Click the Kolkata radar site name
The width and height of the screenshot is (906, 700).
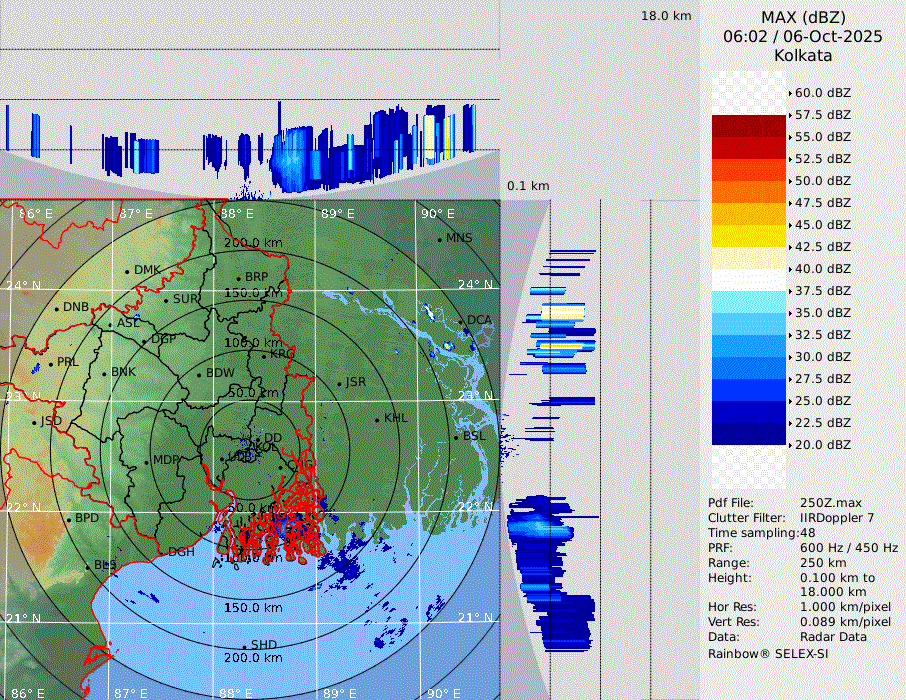(x=803, y=55)
